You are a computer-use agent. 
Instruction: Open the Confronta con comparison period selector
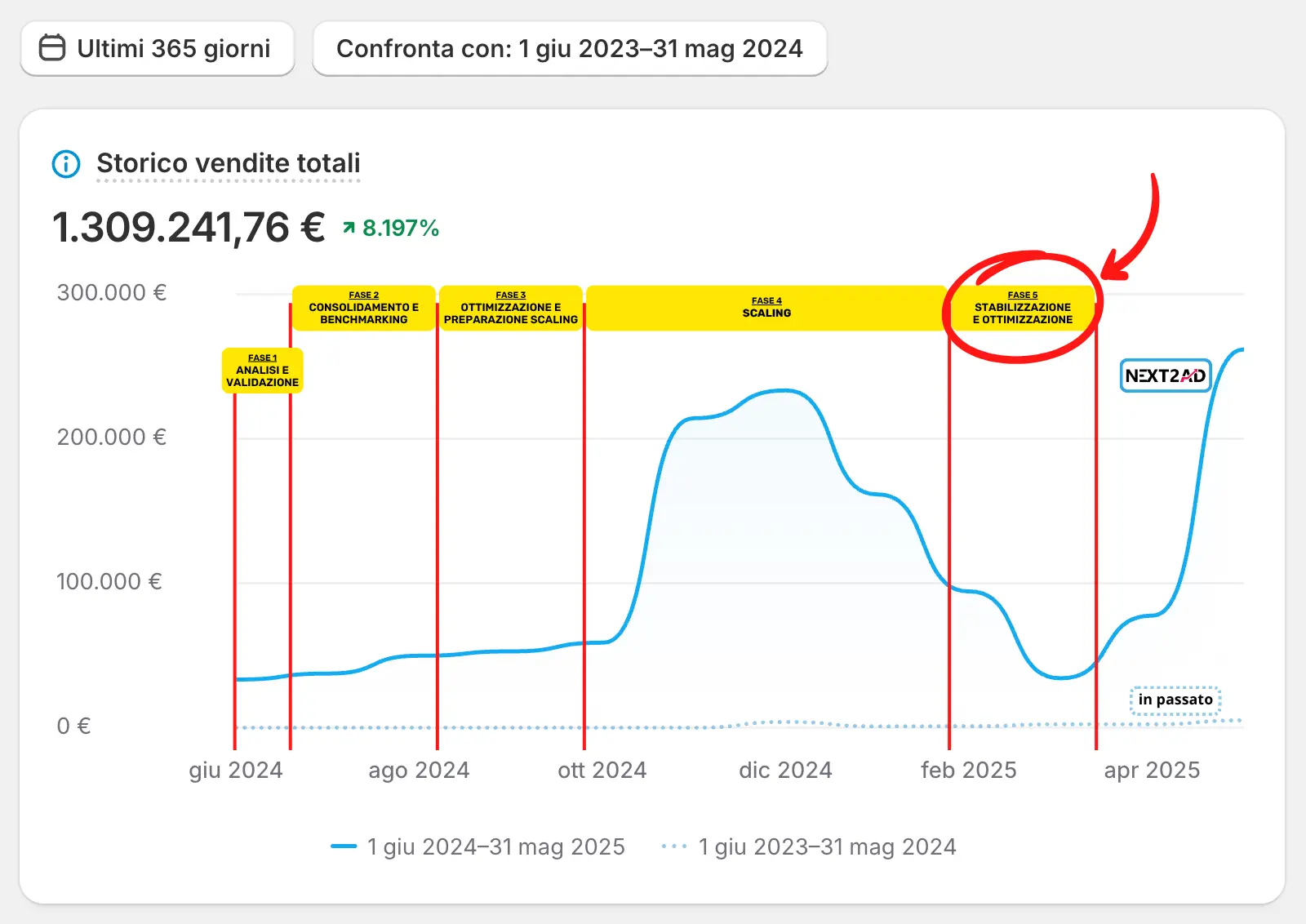pos(569,49)
